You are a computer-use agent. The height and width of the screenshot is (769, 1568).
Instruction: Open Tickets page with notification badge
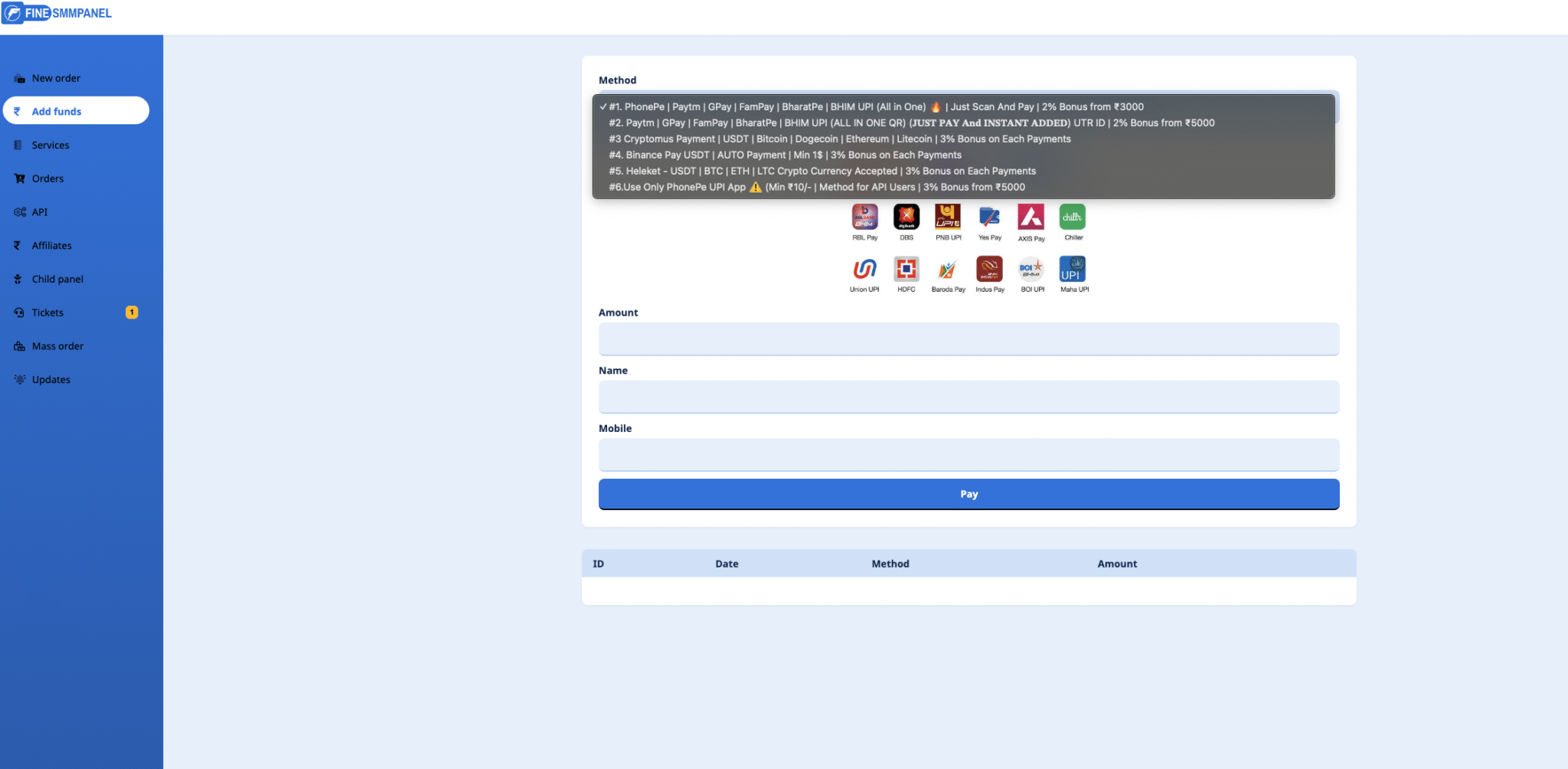47,313
